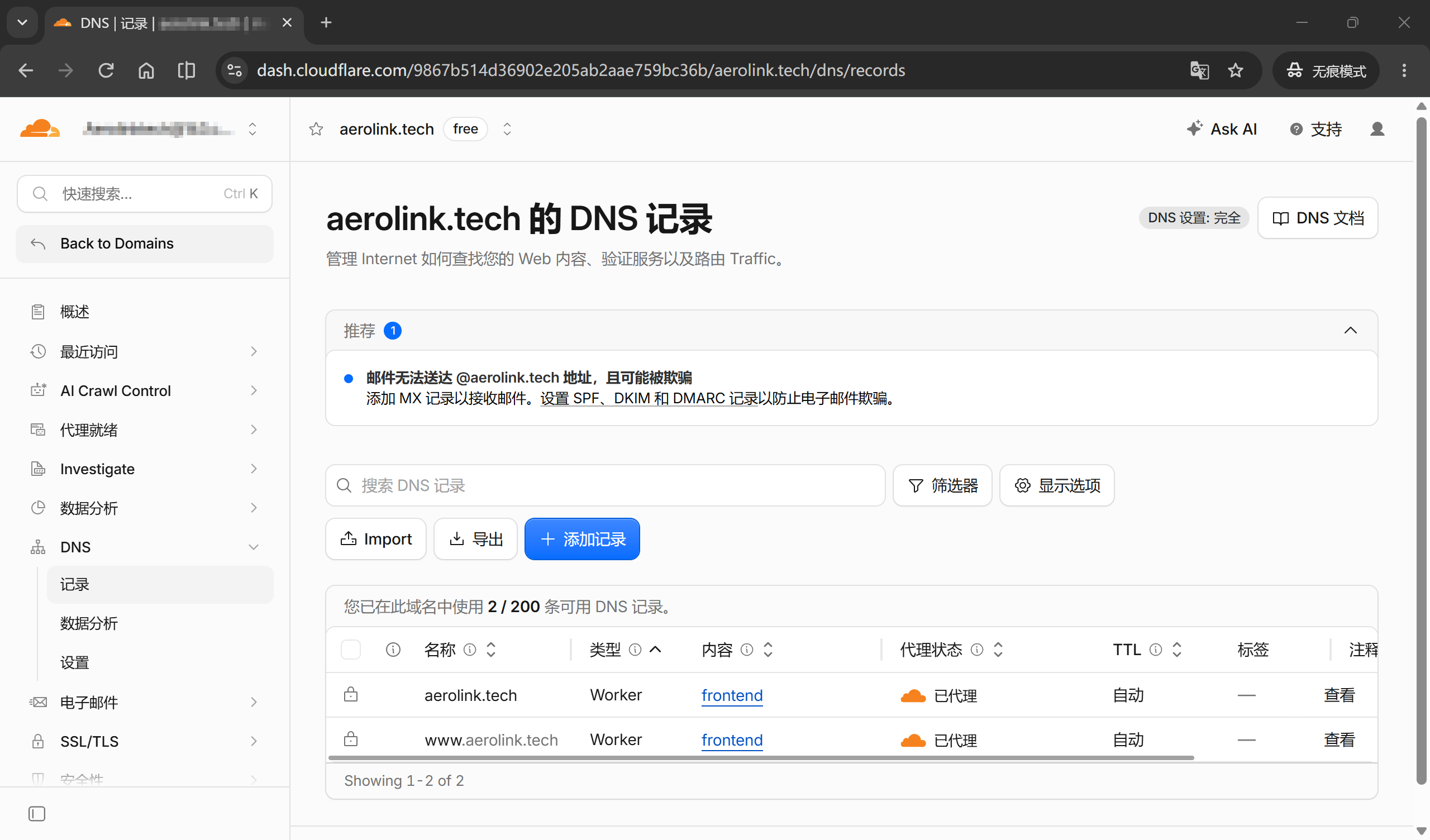Image resolution: width=1430 pixels, height=840 pixels.
Task: Click the 类型 column info icon
Action: click(635, 650)
